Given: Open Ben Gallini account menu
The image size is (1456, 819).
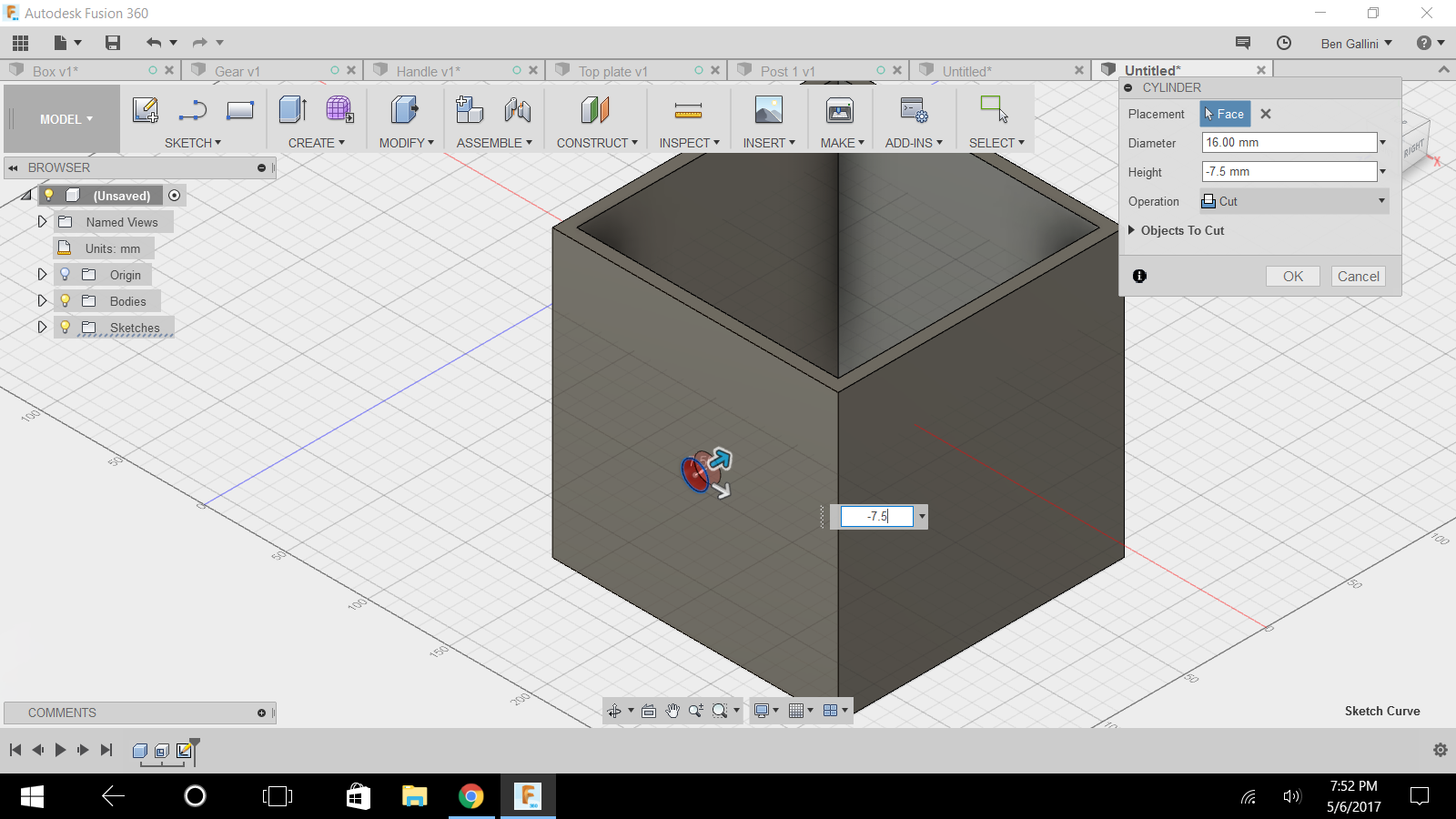Looking at the screenshot, I should (x=1356, y=44).
